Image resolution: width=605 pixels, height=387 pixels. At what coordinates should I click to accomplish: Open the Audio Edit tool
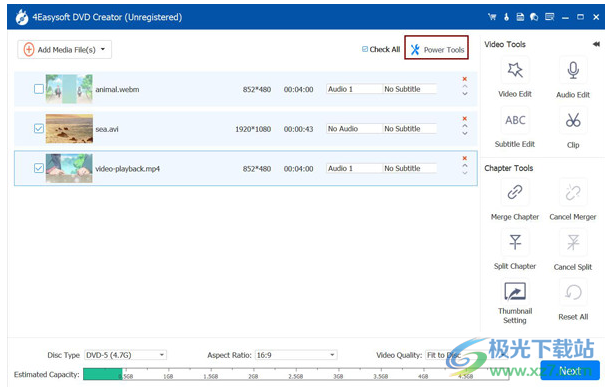tap(573, 70)
